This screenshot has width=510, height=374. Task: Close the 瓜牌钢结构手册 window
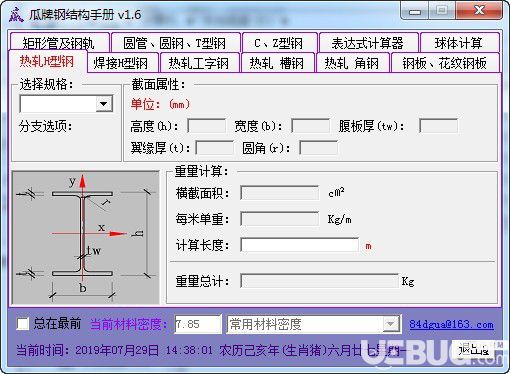click(x=479, y=11)
